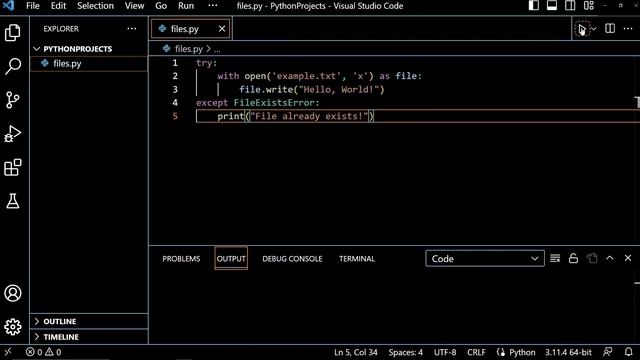The width and height of the screenshot is (640, 360).
Task: Clear the output panel
Action: [555, 258]
